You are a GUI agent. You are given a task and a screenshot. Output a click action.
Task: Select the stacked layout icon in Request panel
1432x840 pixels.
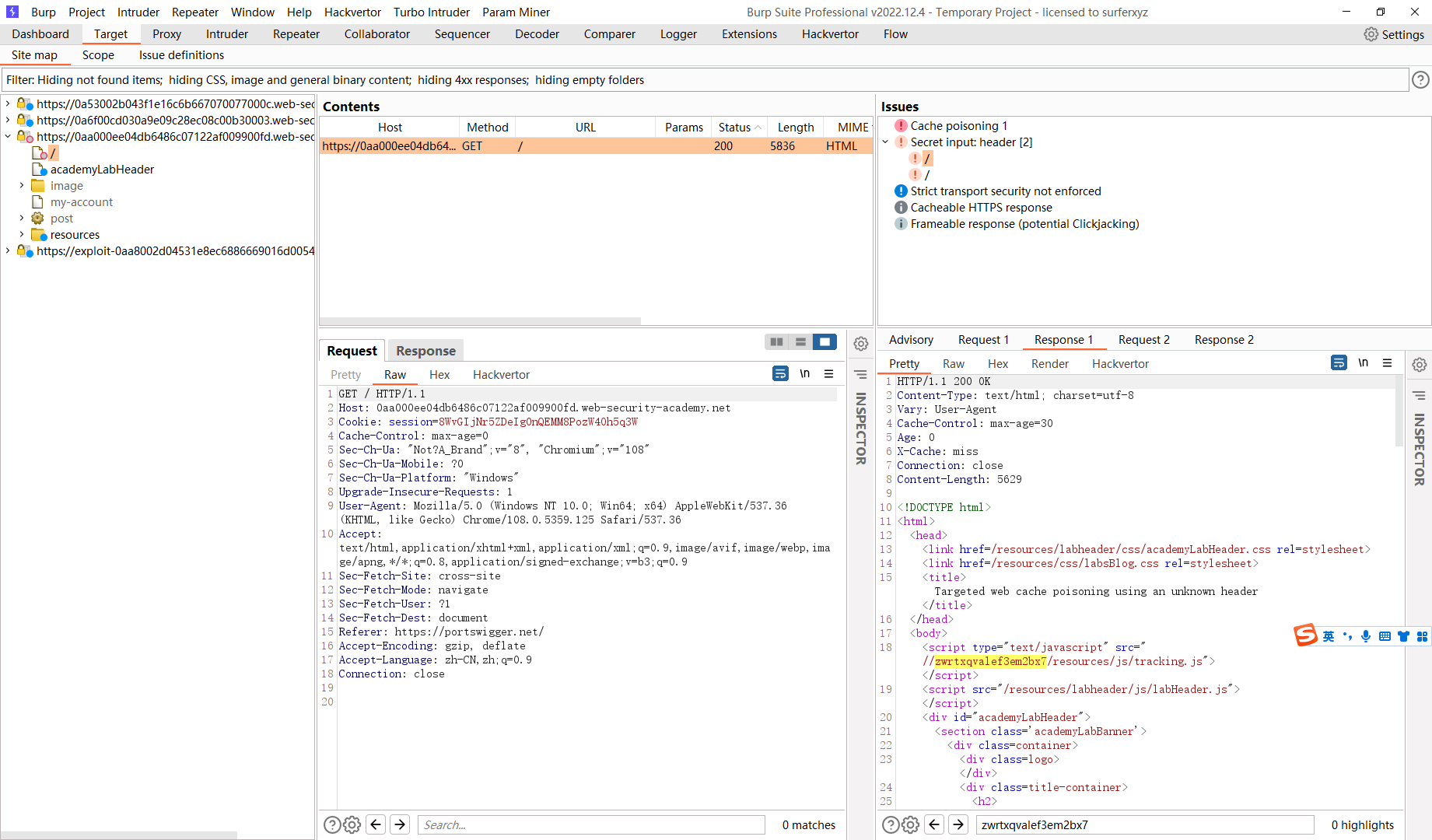[800, 342]
